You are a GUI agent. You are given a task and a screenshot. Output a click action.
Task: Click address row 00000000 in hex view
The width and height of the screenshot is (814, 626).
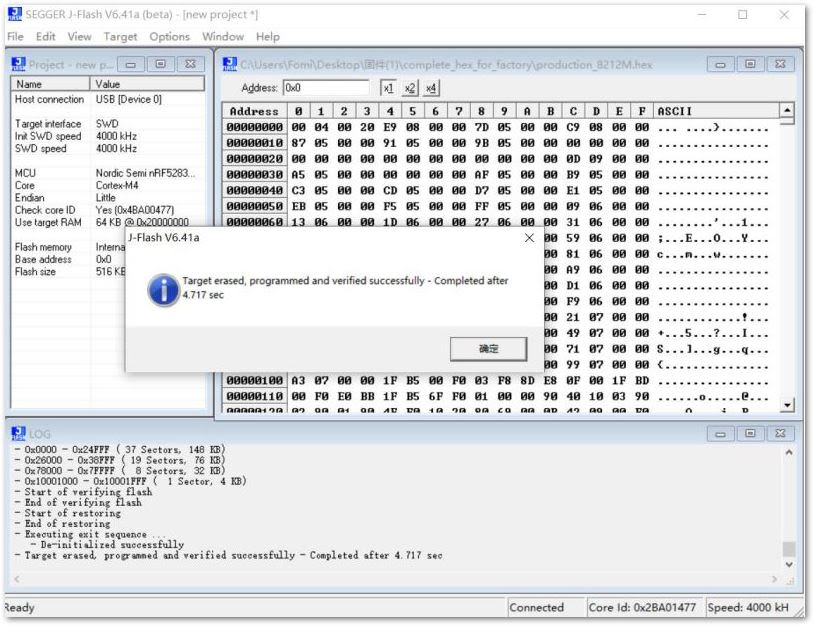(x=254, y=127)
